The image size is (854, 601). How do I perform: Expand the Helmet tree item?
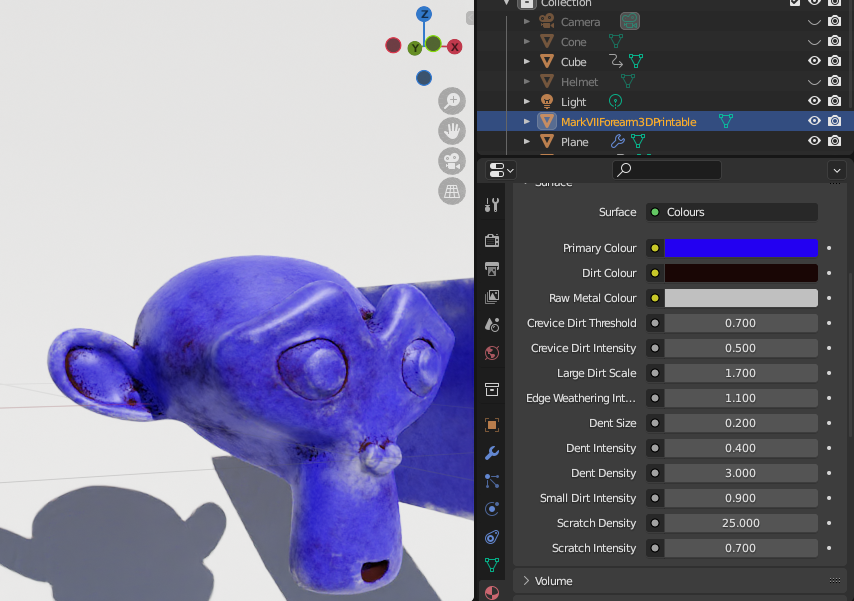click(527, 82)
